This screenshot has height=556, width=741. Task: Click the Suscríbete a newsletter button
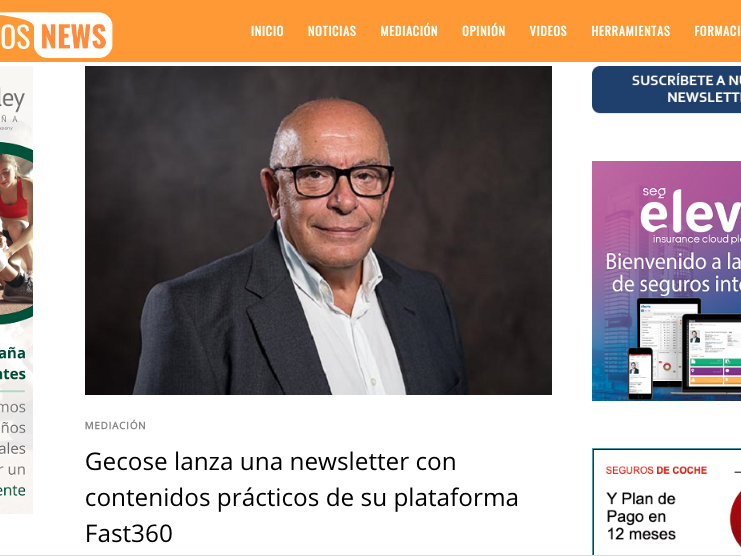click(x=666, y=89)
